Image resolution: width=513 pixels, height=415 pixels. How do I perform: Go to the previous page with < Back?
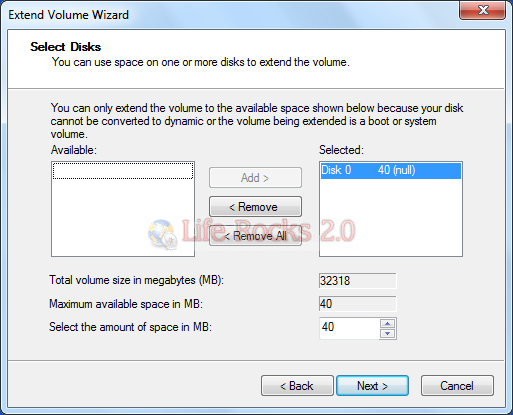[297, 386]
